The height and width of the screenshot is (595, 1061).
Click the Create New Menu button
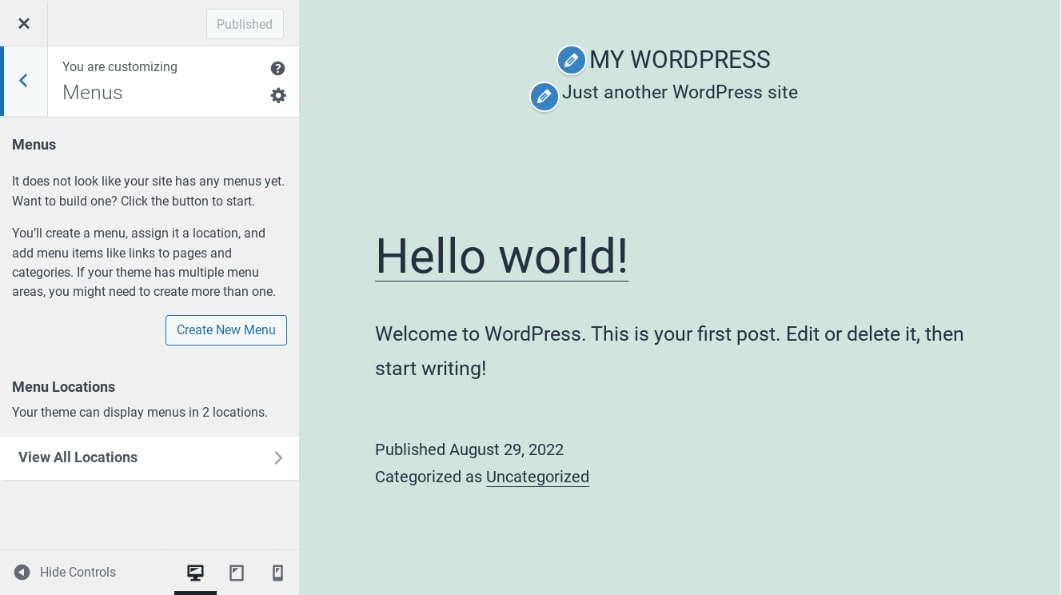(226, 330)
